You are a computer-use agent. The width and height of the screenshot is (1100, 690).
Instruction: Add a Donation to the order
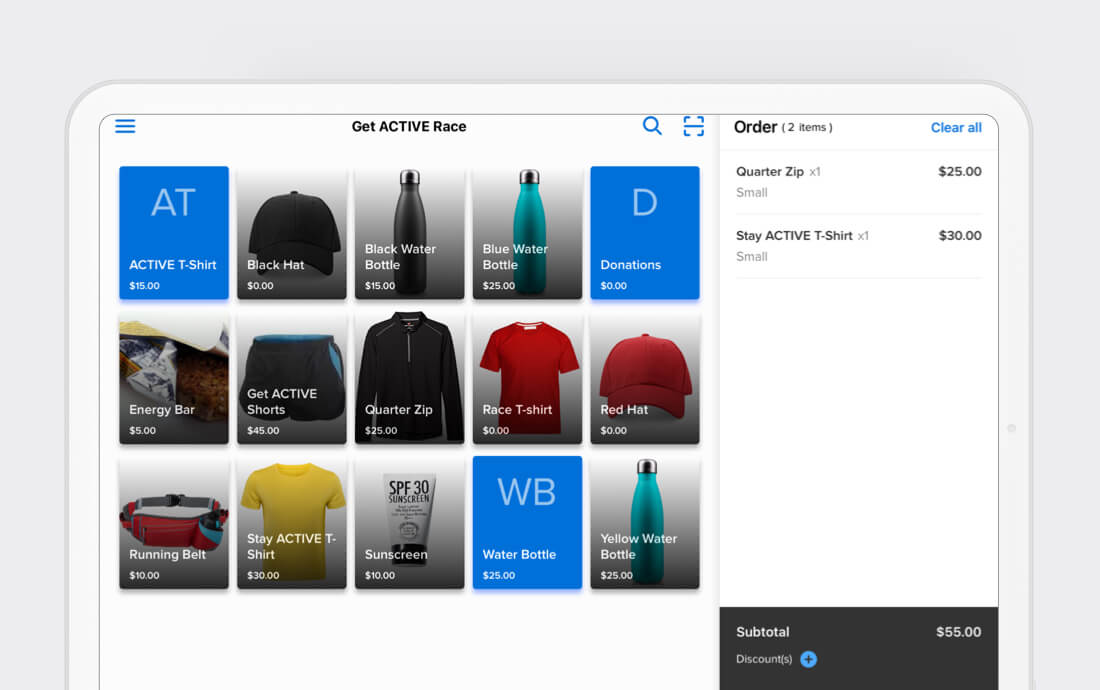click(x=645, y=232)
